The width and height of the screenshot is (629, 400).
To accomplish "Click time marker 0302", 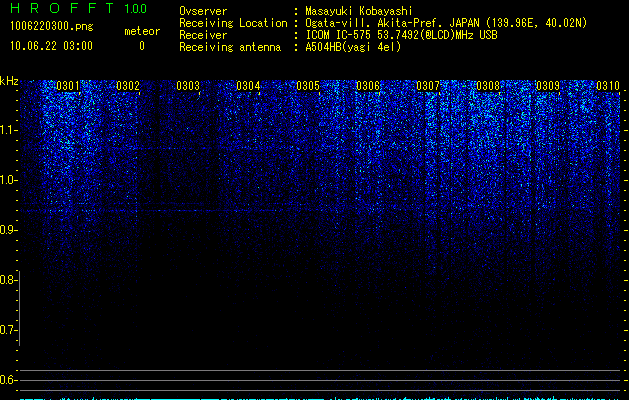I will (128, 86).
